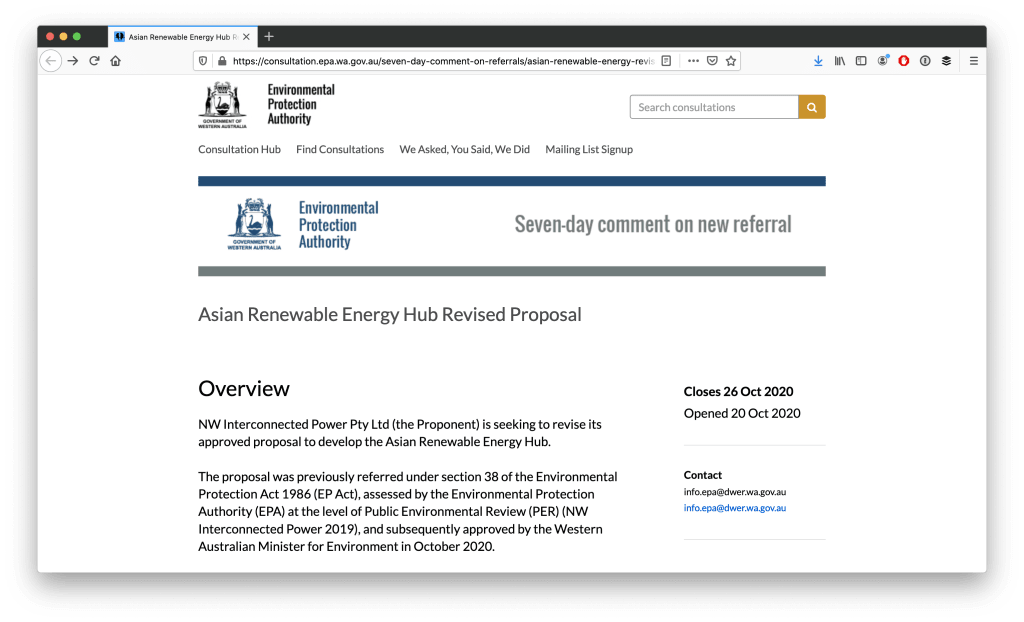The width and height of the screenshot is (1024, 622).
Task: Show site security info via padlock icon
Action: 222,61
